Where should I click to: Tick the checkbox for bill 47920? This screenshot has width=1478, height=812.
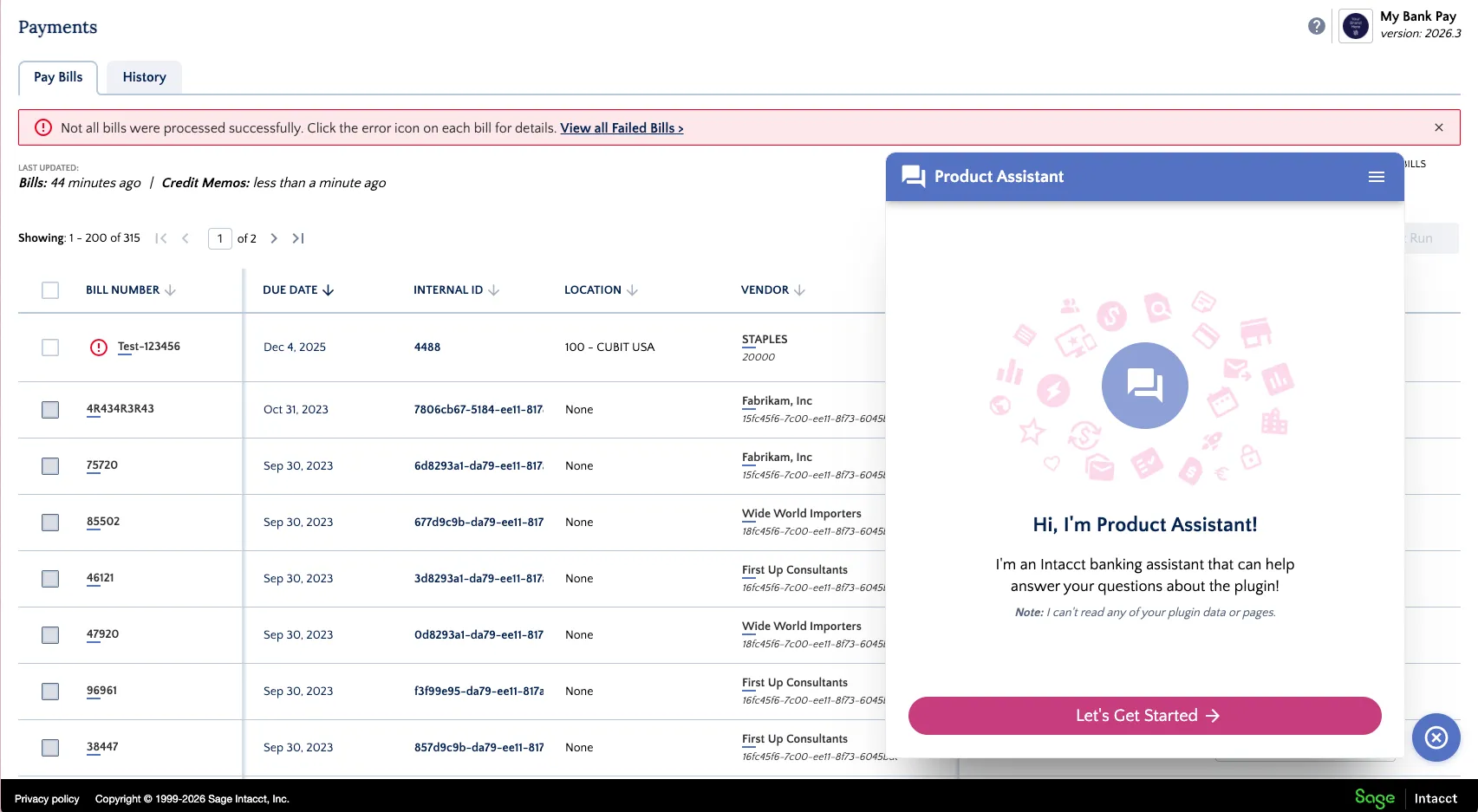pos(50,635)
